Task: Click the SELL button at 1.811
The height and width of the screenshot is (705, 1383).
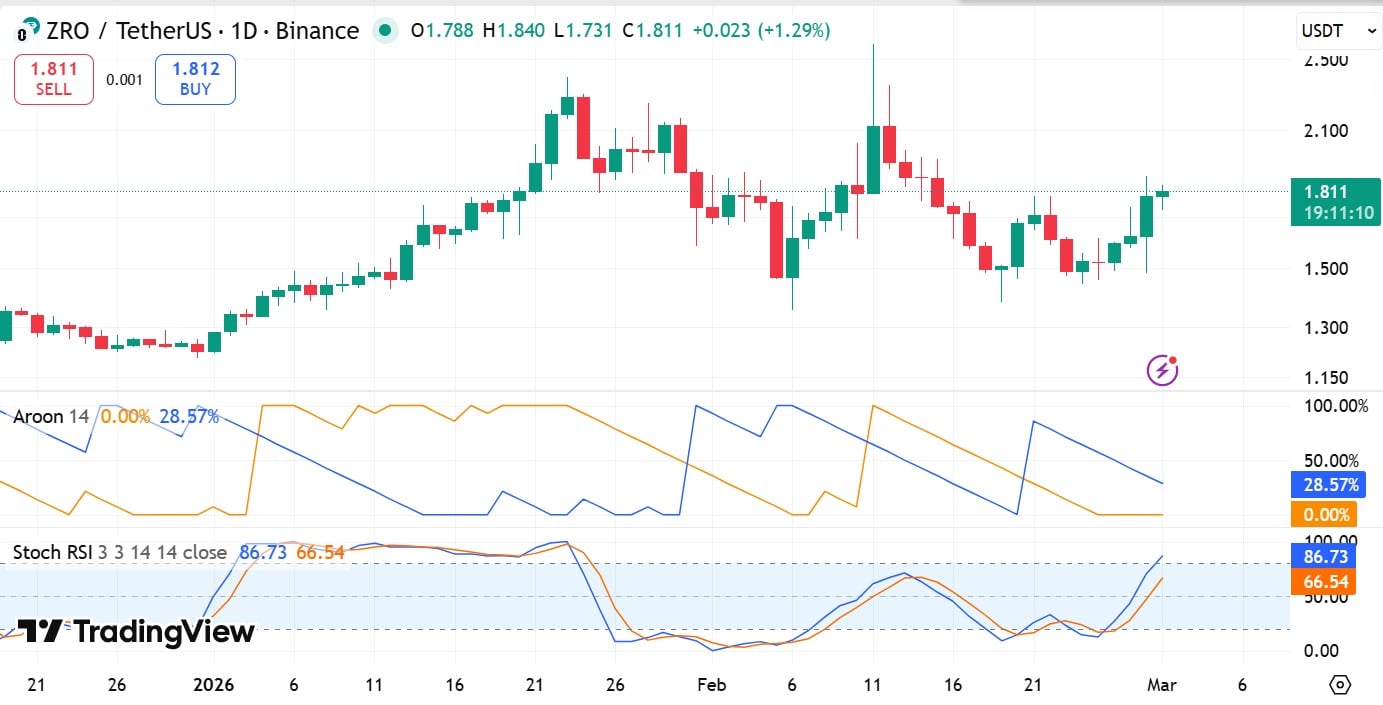Action: (53, 78)
